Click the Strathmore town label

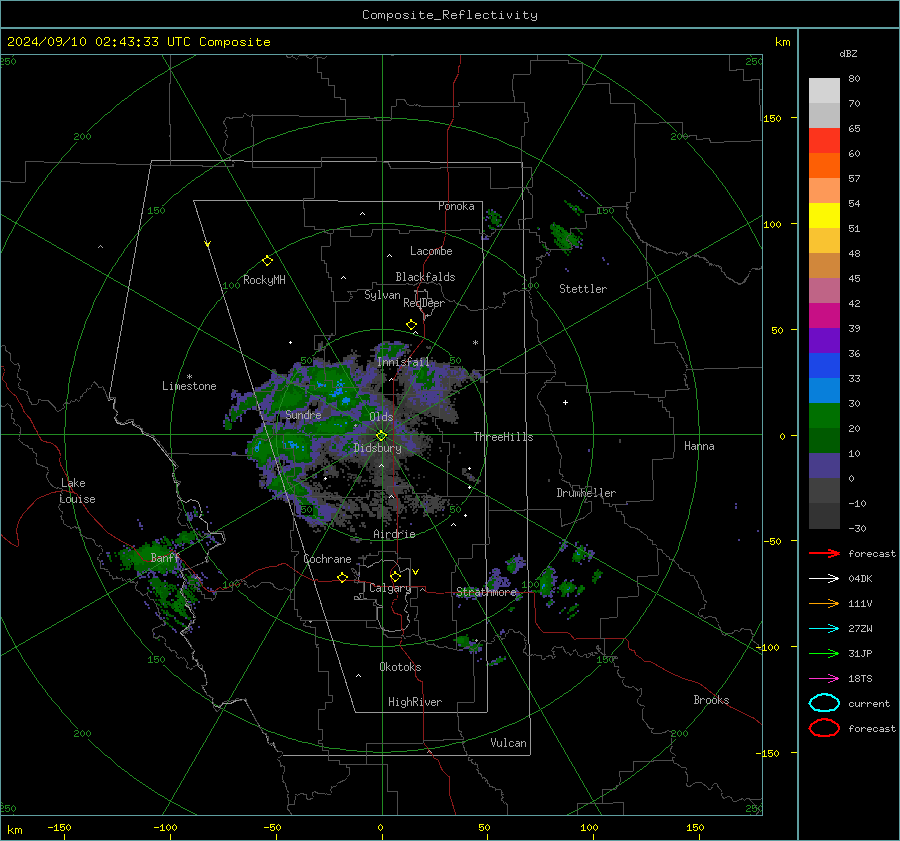pos(487,592)
